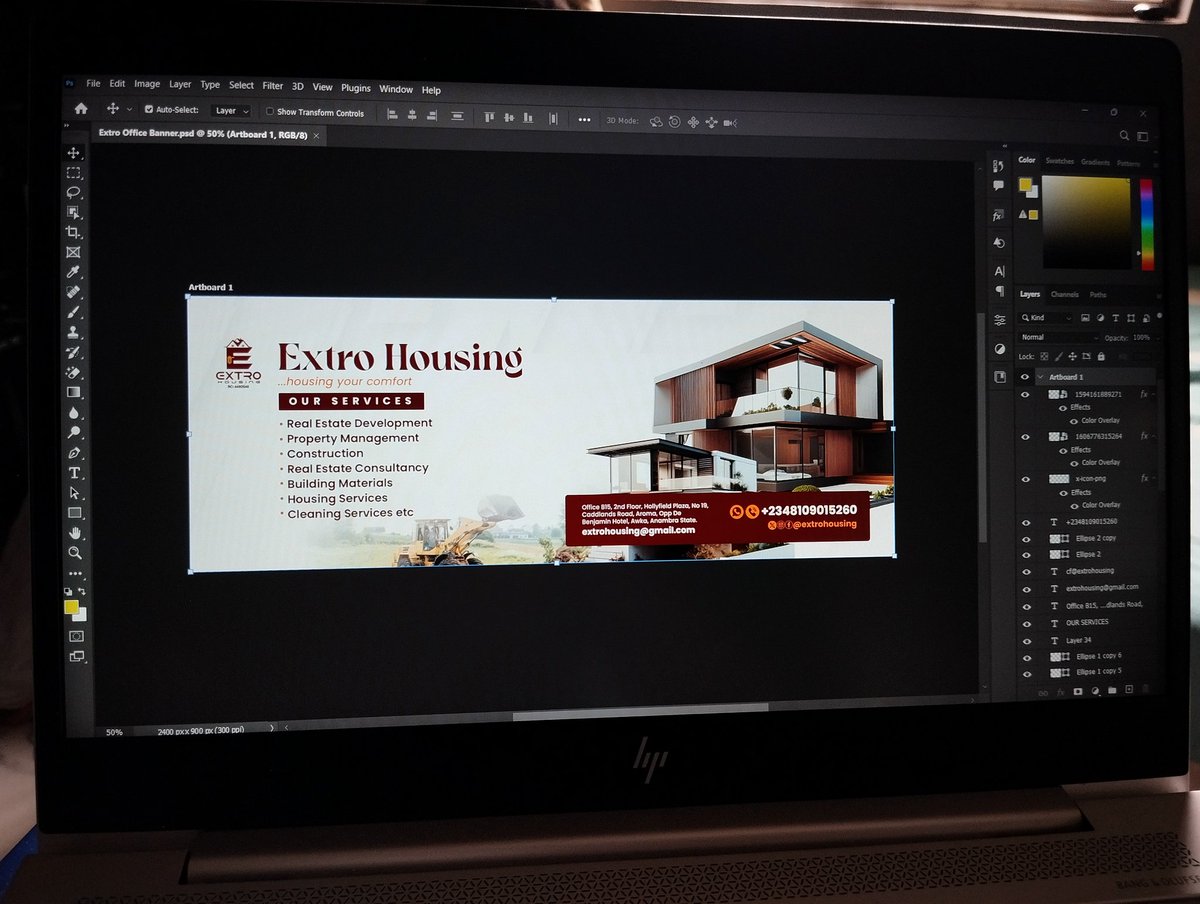Select the Path Selection tool
The image size is (1200, 904).
(x=74, y=493)
